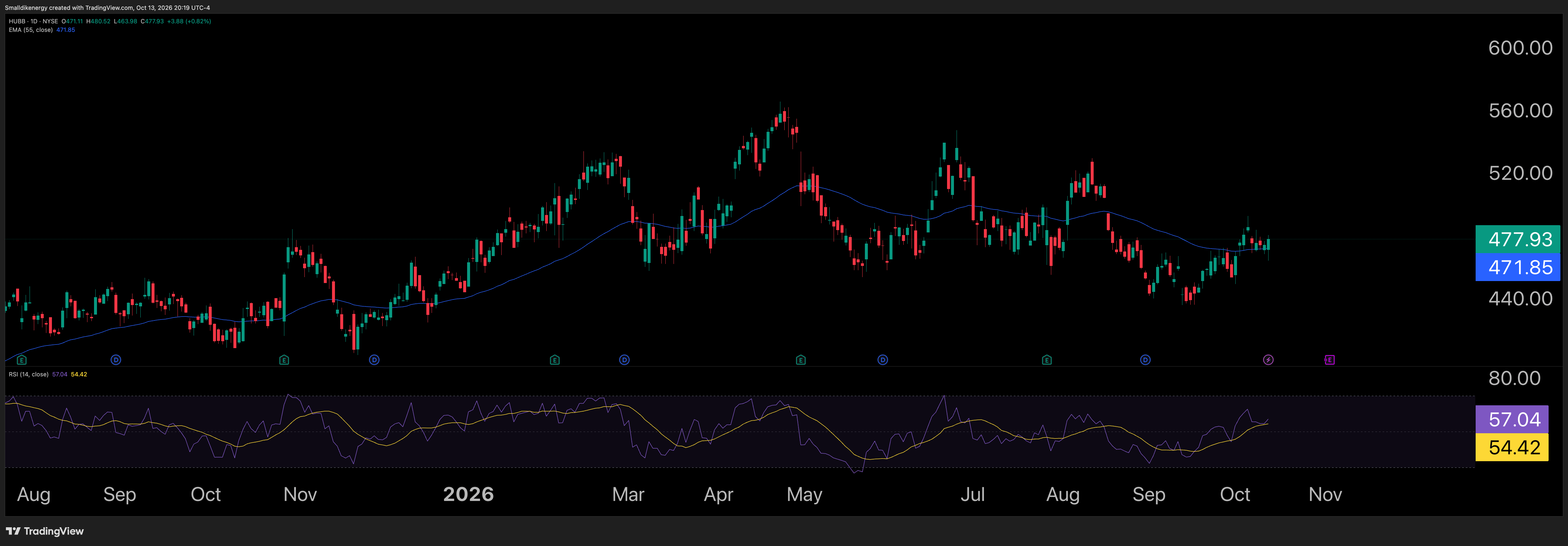1568x546 pixels.
Task: Click the RSI (14, close) indicator legend
Action: tap(29, 374)
